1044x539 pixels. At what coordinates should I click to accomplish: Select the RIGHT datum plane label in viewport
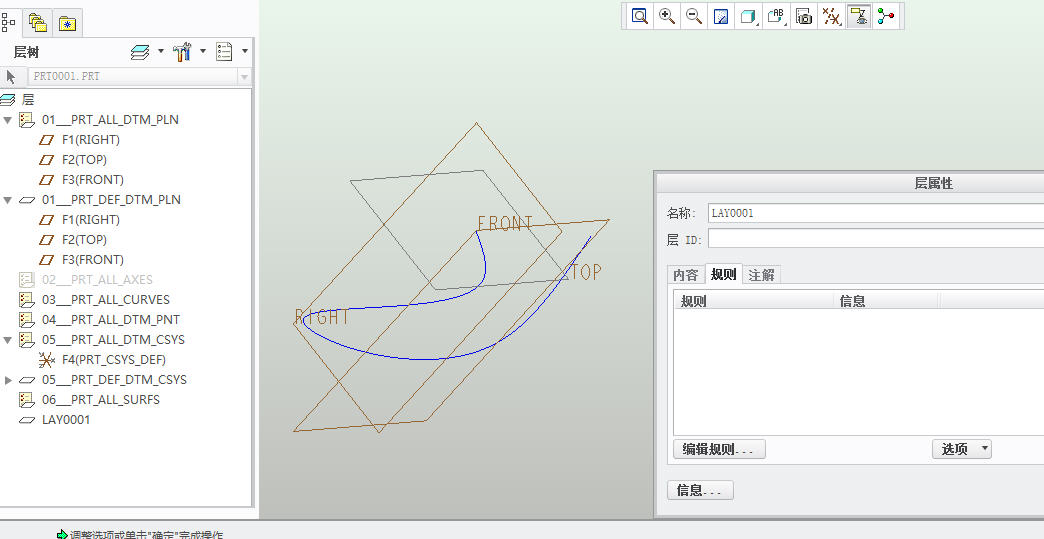322,317
